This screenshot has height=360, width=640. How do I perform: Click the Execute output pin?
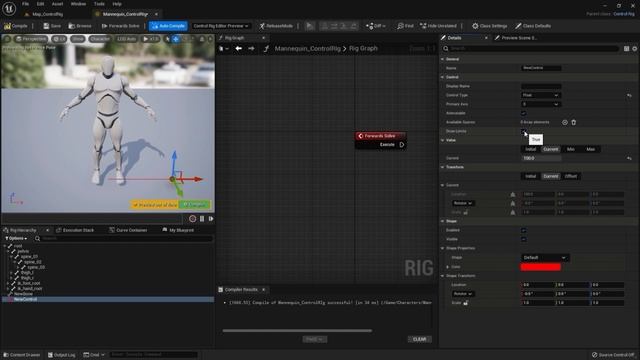point(402,144)
